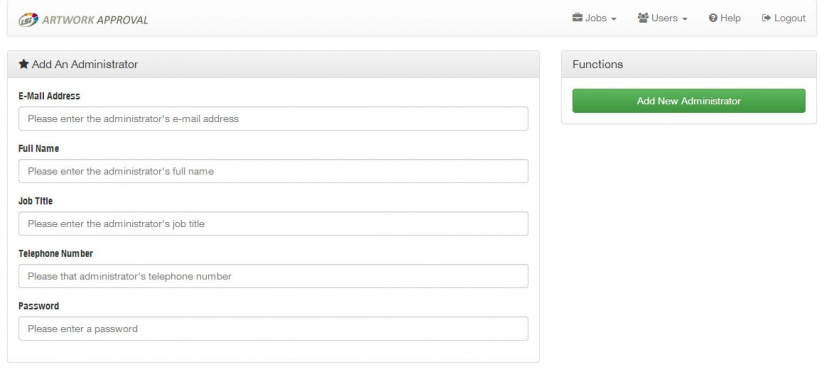Viewport: 824px width, 369px height.
Task: Expand the Jobs dropdown caret
Action: pos(613,19)
